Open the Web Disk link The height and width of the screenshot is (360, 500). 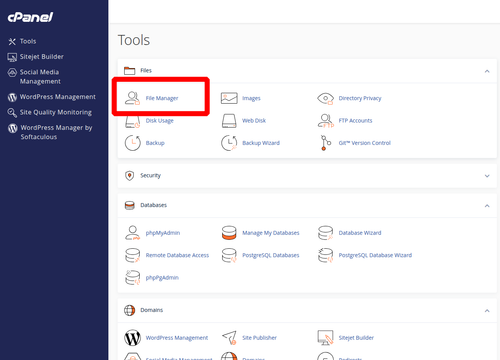coord(254,121)
